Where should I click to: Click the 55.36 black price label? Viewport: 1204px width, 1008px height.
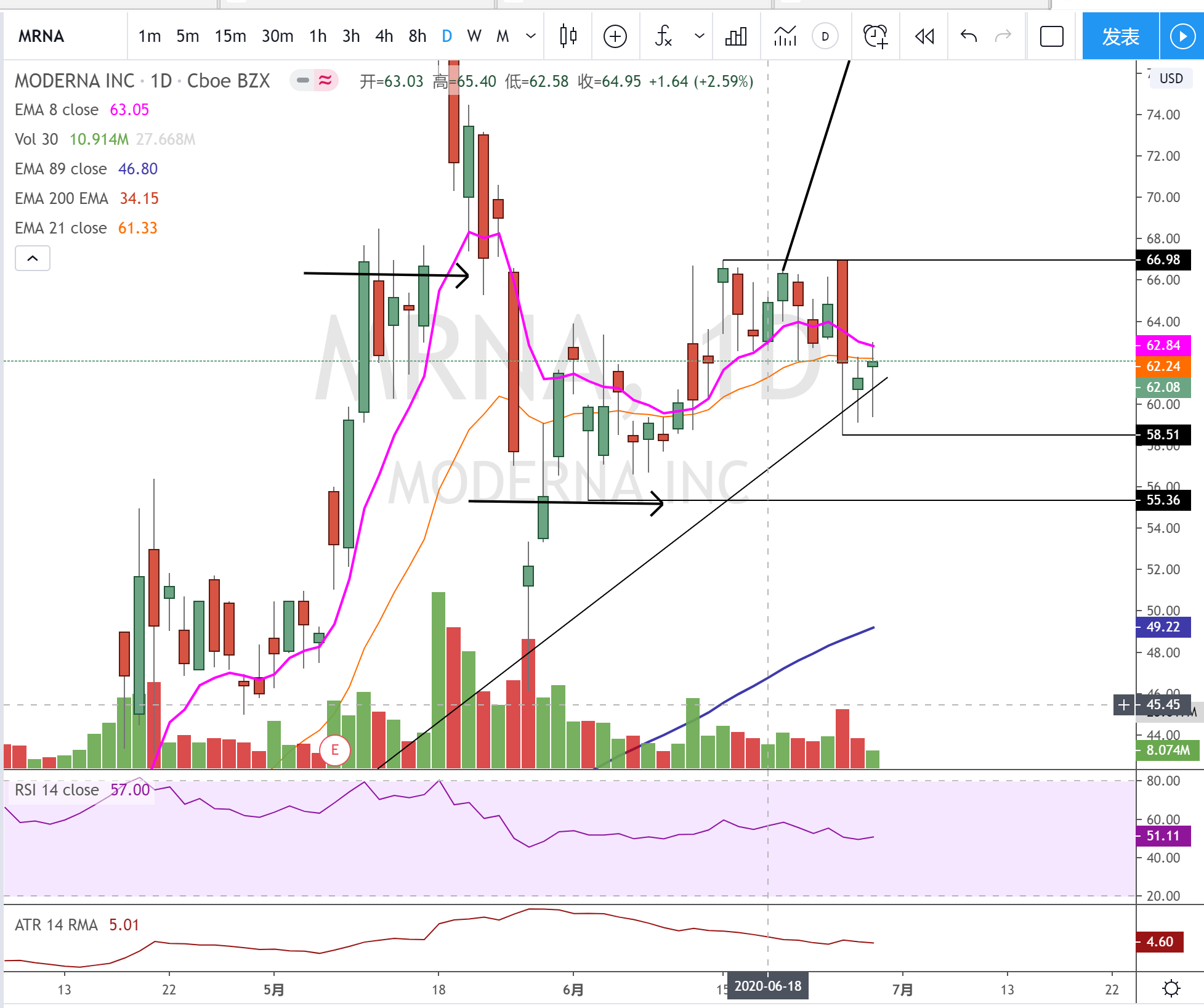point(1163,500)
